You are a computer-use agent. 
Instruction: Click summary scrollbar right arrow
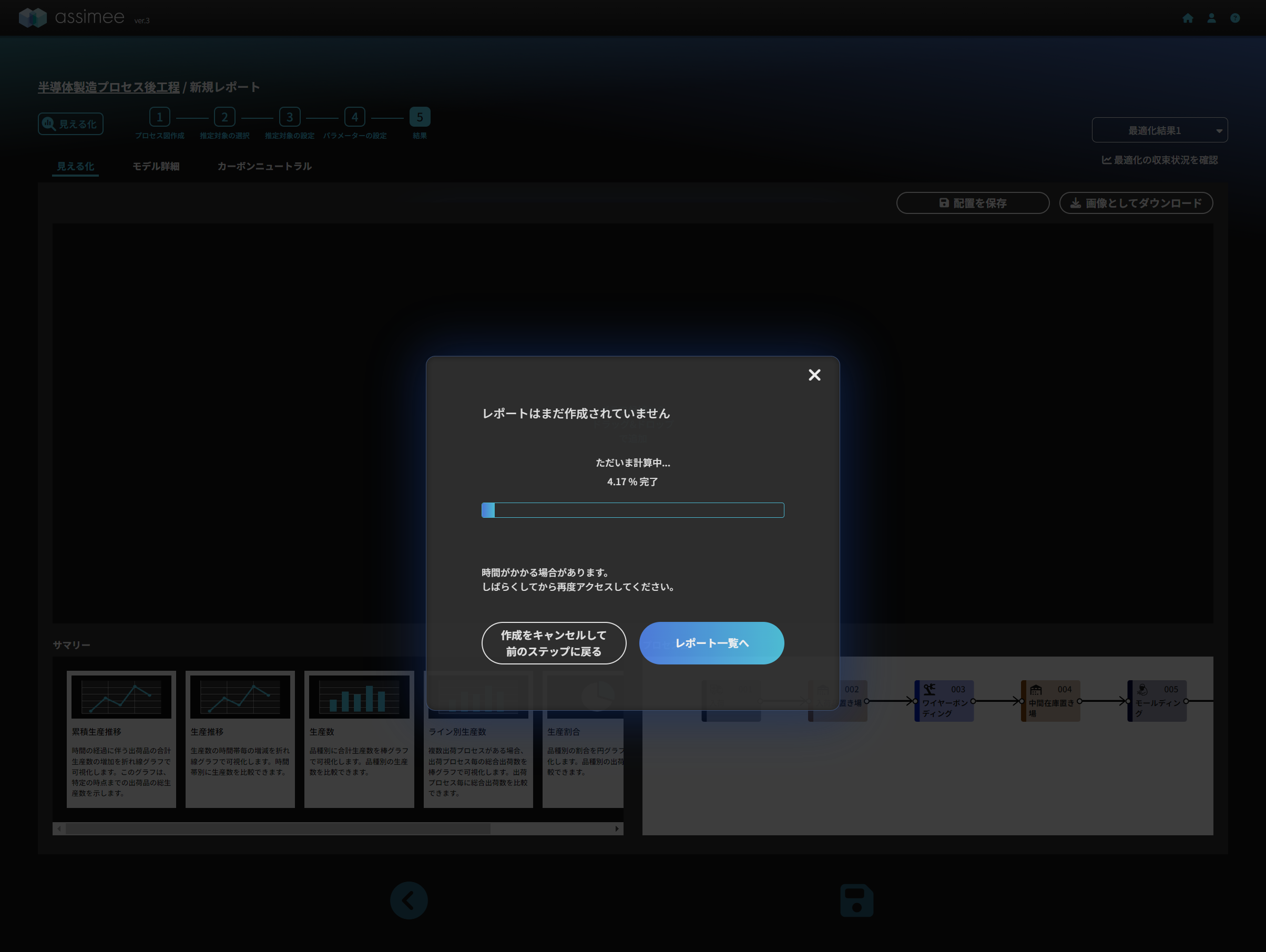point(617,828)
